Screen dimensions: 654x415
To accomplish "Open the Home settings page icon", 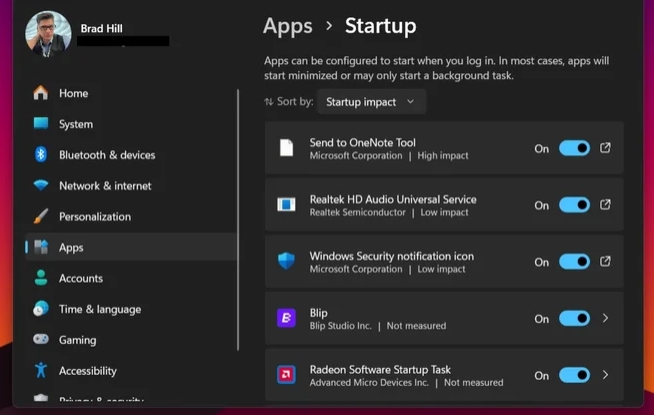I will 41,93.
